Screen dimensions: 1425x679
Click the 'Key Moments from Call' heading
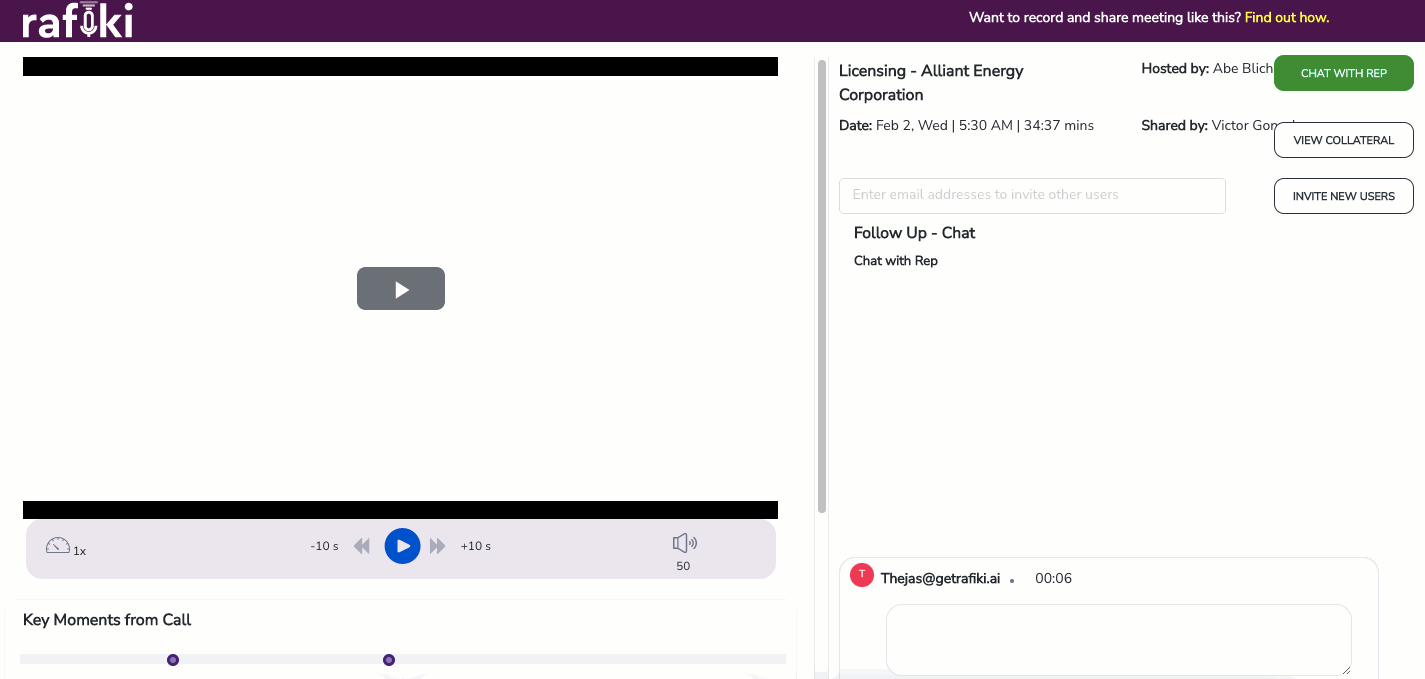coord(107,620)
